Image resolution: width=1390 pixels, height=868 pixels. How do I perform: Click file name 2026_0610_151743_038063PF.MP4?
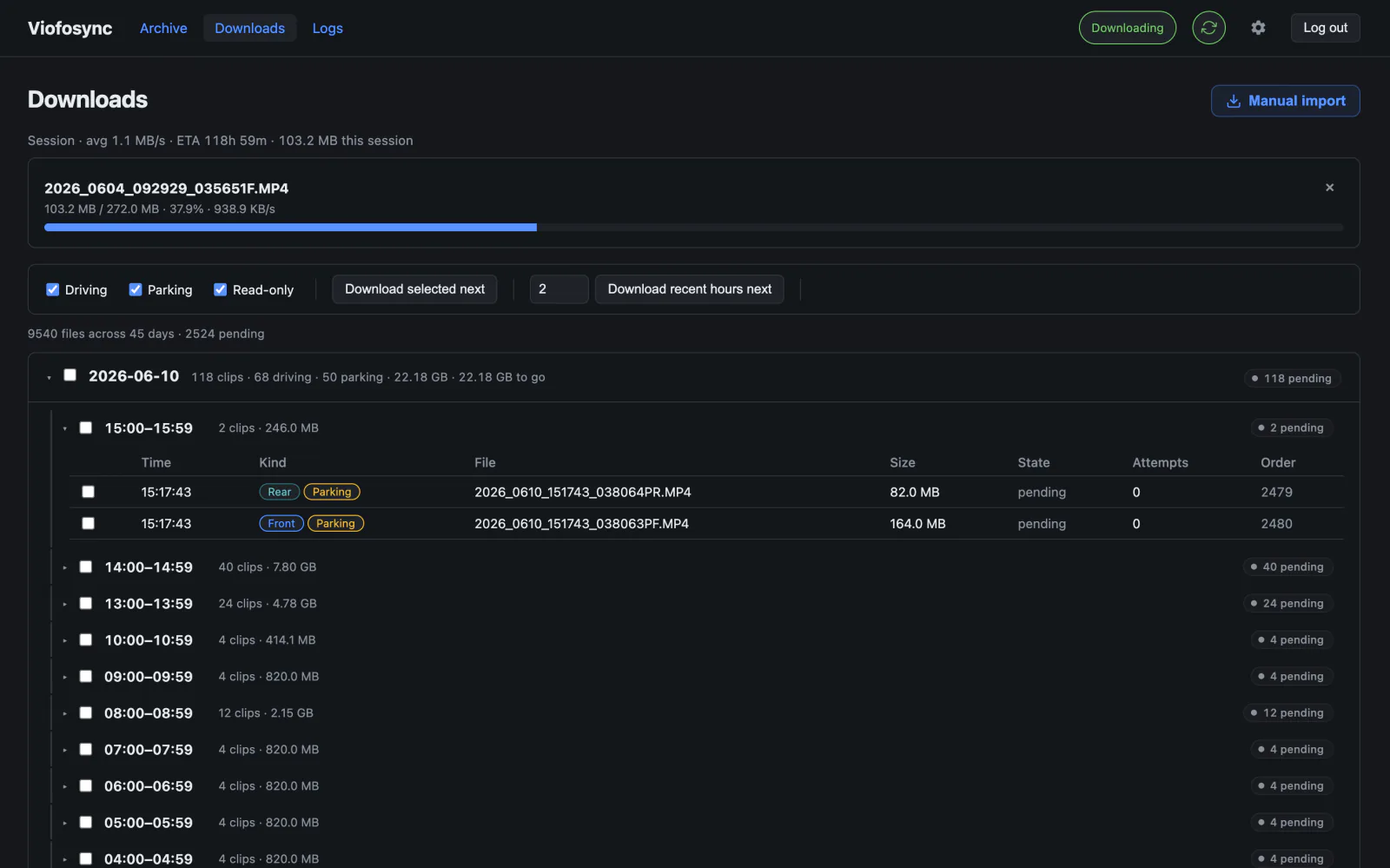pos(581,523)
